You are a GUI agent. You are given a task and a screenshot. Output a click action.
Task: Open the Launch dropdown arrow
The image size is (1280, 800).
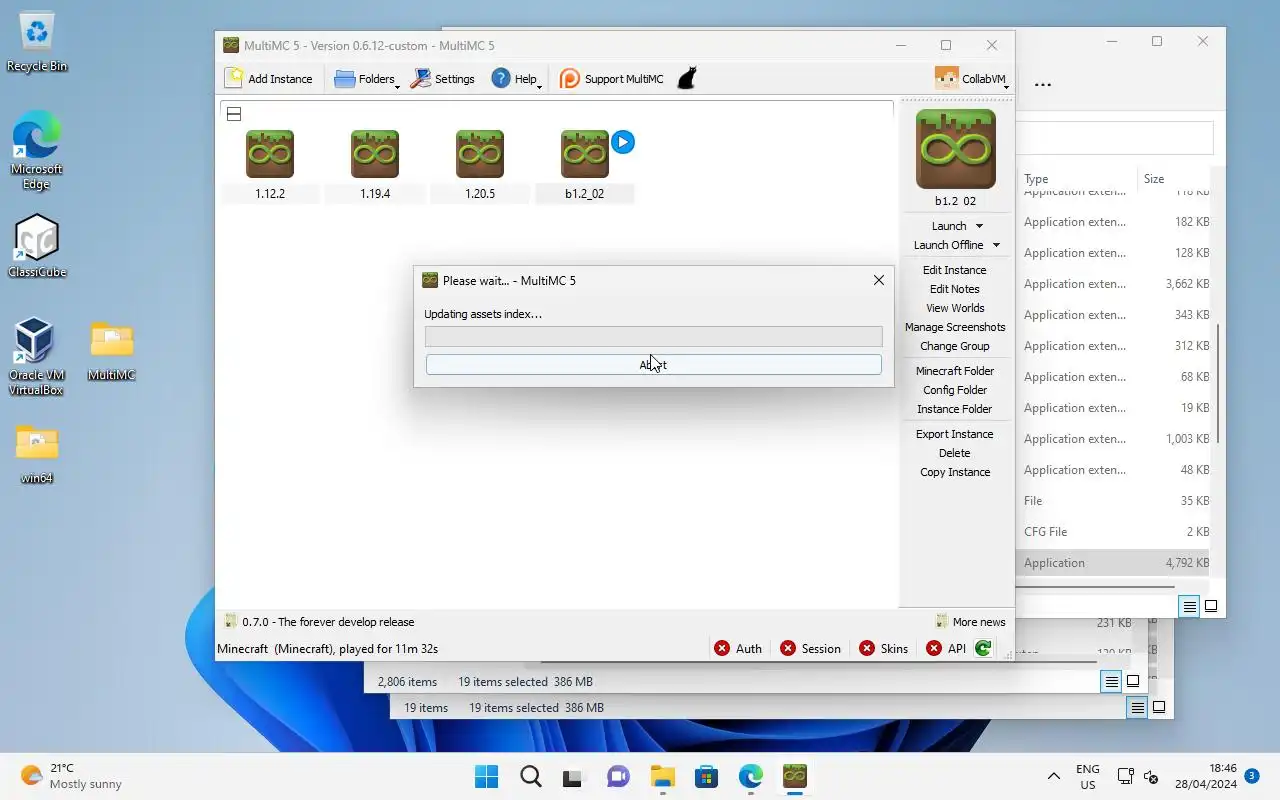pos(979,226)
